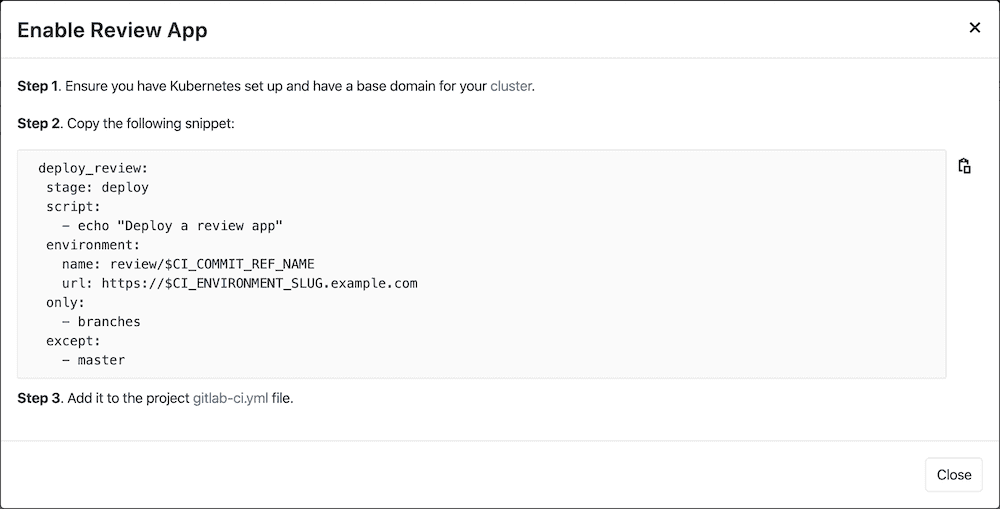Click the deploy_review: line in the snippet
Screen dimensions: 1000x509
tap(93, 168)
